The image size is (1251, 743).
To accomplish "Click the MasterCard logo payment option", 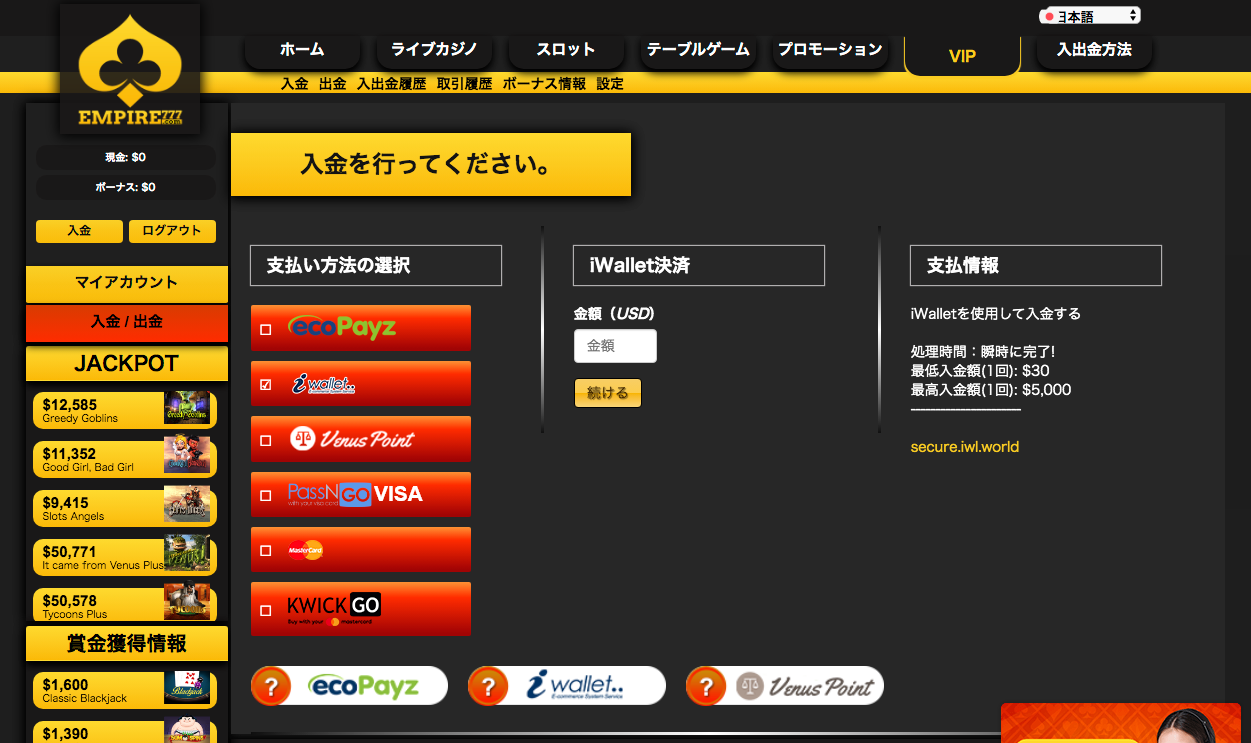I will tap(305, 550).
